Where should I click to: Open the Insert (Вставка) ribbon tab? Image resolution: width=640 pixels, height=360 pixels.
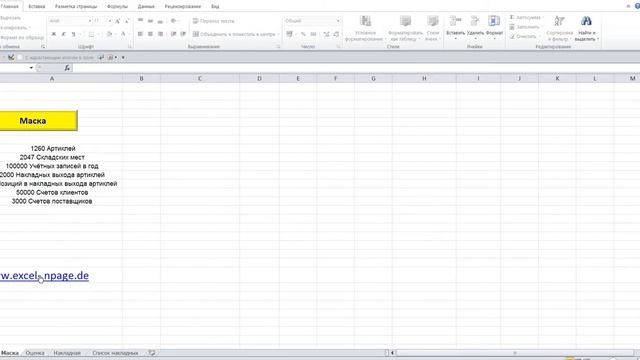coord(37,7)
